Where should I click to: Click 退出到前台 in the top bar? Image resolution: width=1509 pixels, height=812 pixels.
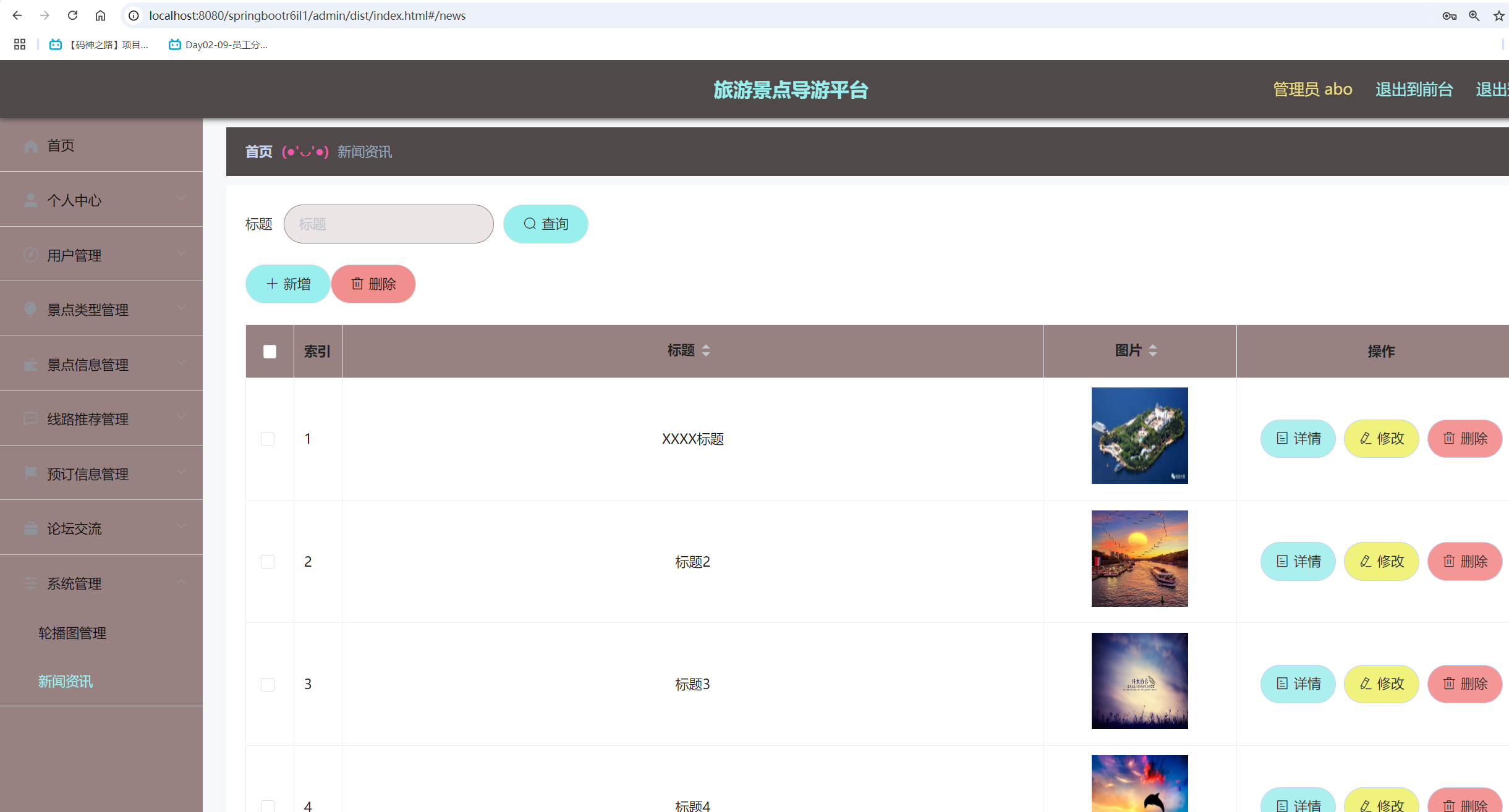pos(1414,90)
